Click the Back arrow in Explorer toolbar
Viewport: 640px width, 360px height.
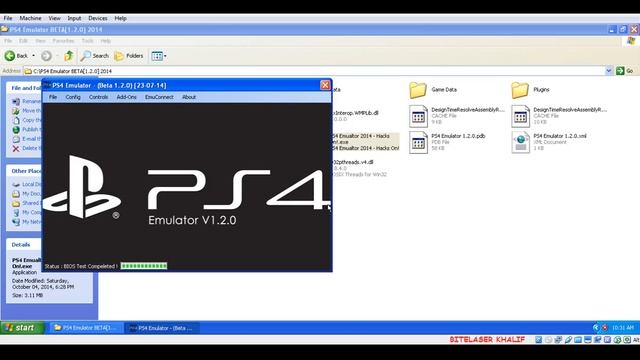10,56
